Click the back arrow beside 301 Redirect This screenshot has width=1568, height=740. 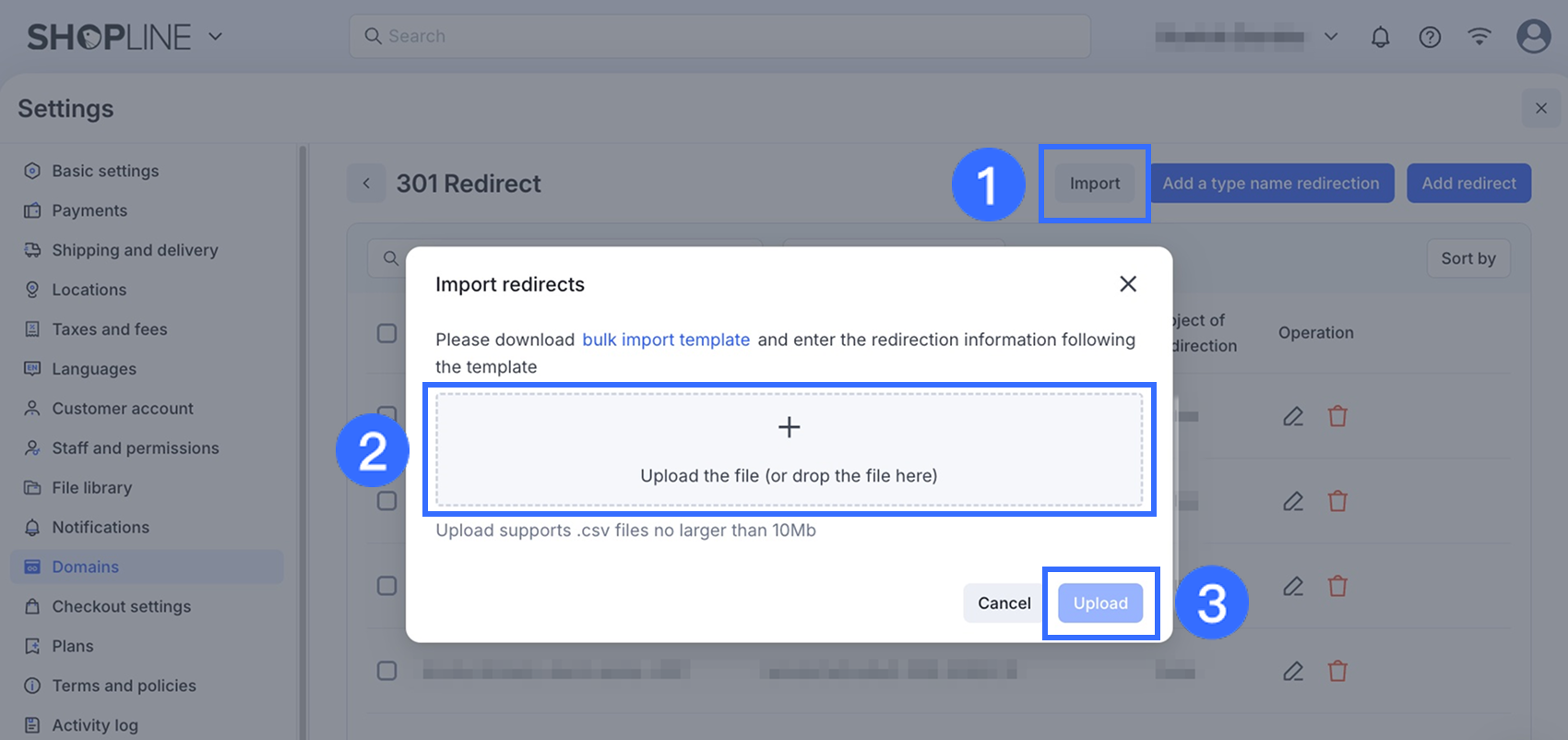coord(366,184)
